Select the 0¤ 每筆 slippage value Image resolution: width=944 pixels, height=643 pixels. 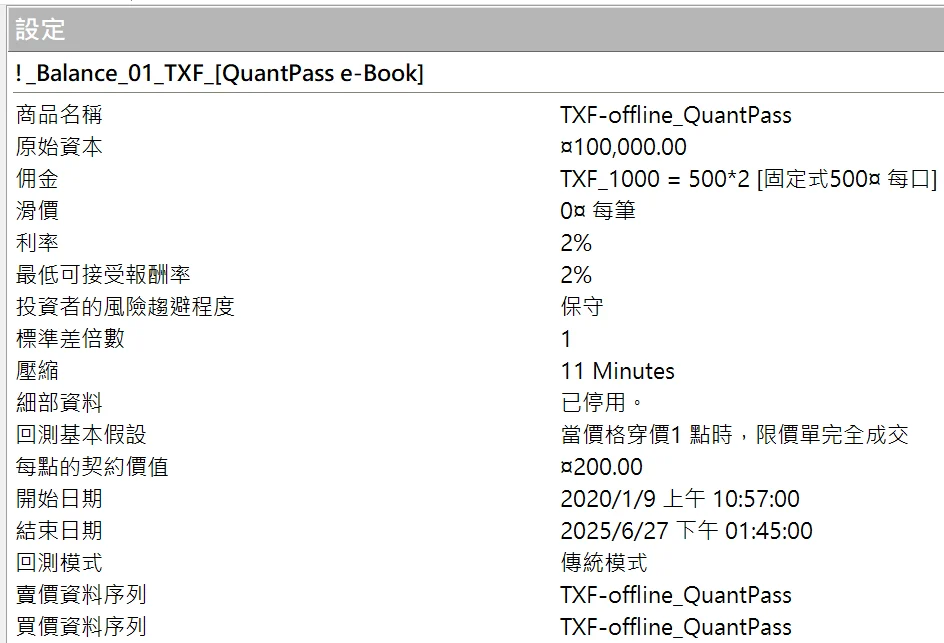click(x=598, y=211)
